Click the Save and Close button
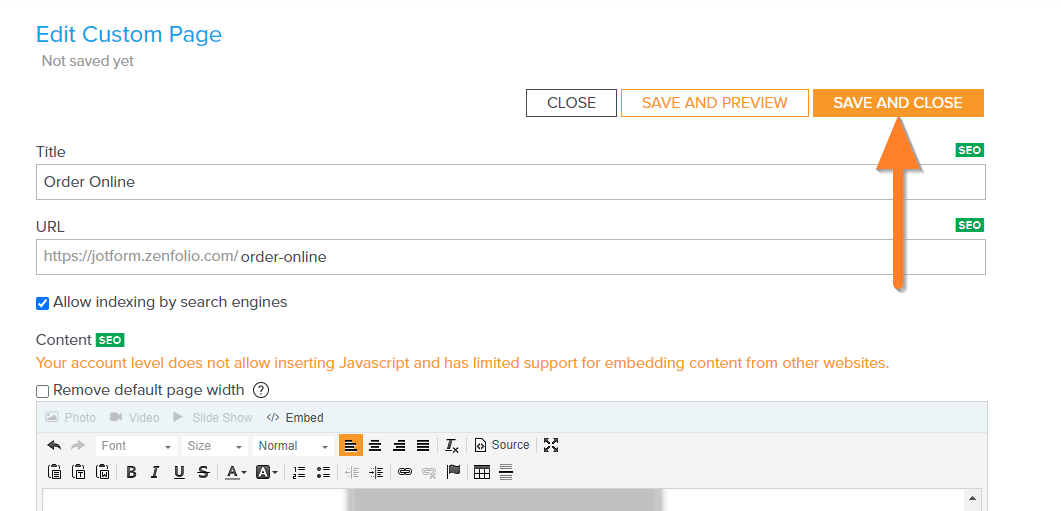This screenshot has height=511, width=1061. point(897,103)
